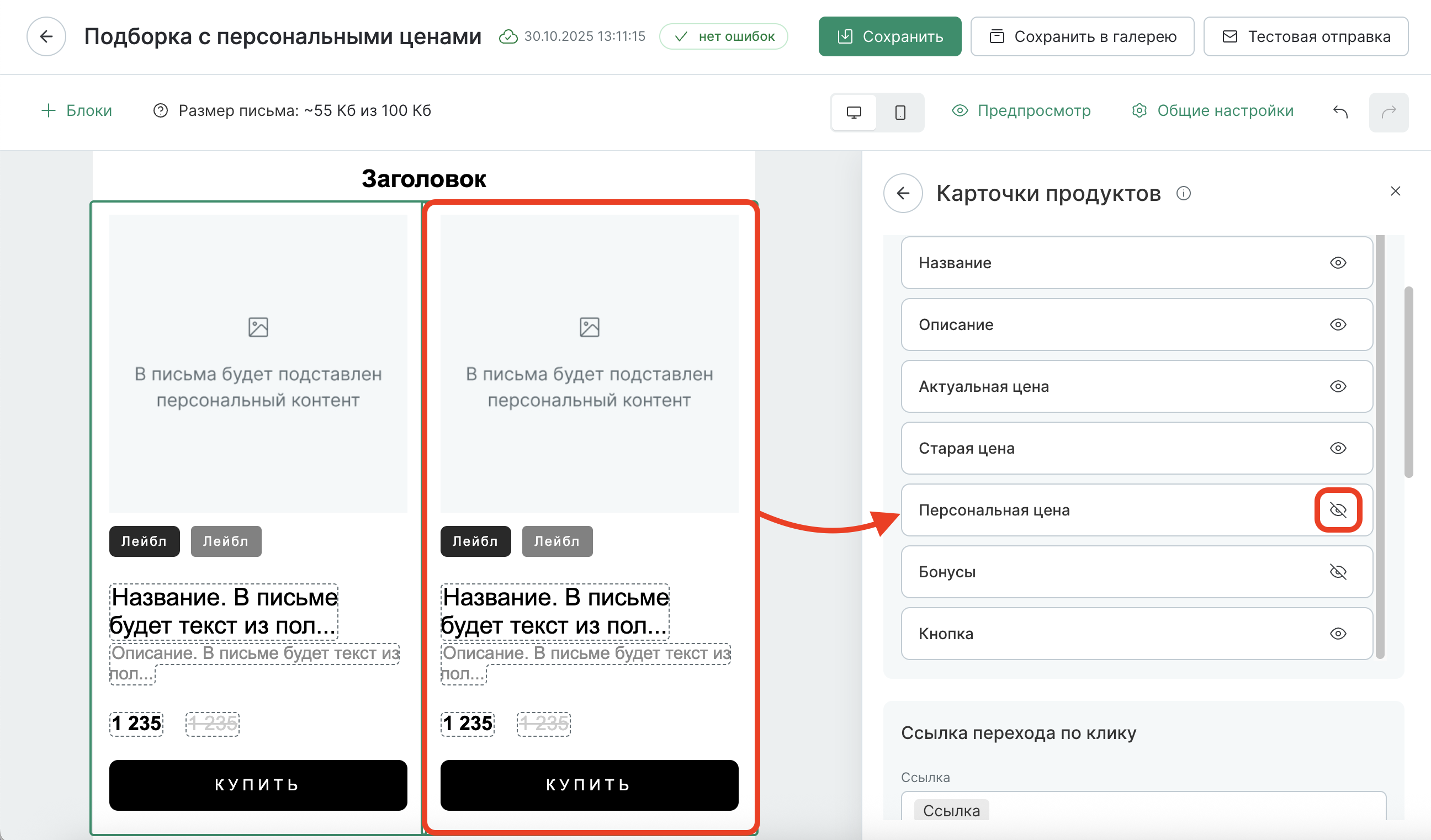Viewport: 1431px width, 840px height.
Task: Open the info tooltip beside Карточки продуктов
Action: point(1184,194)
